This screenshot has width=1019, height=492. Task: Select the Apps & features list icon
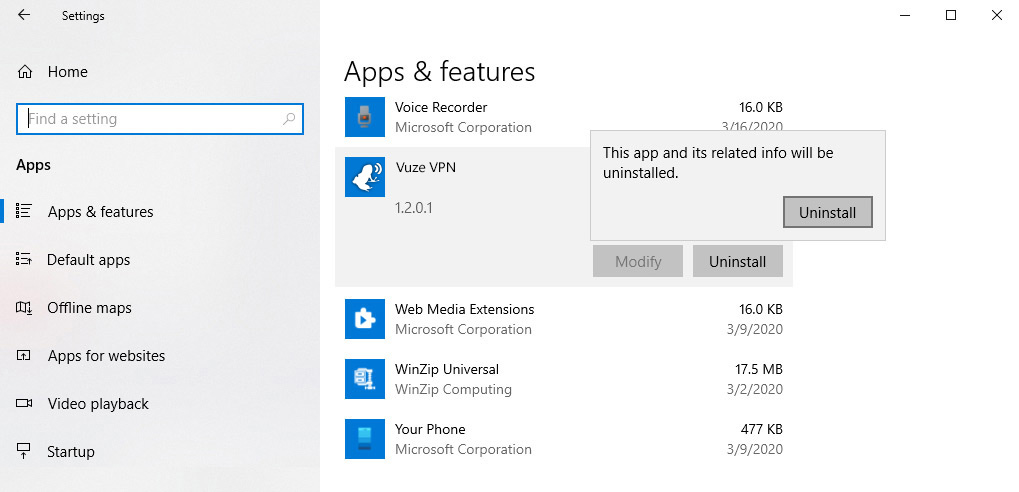(x=24, y=211)
